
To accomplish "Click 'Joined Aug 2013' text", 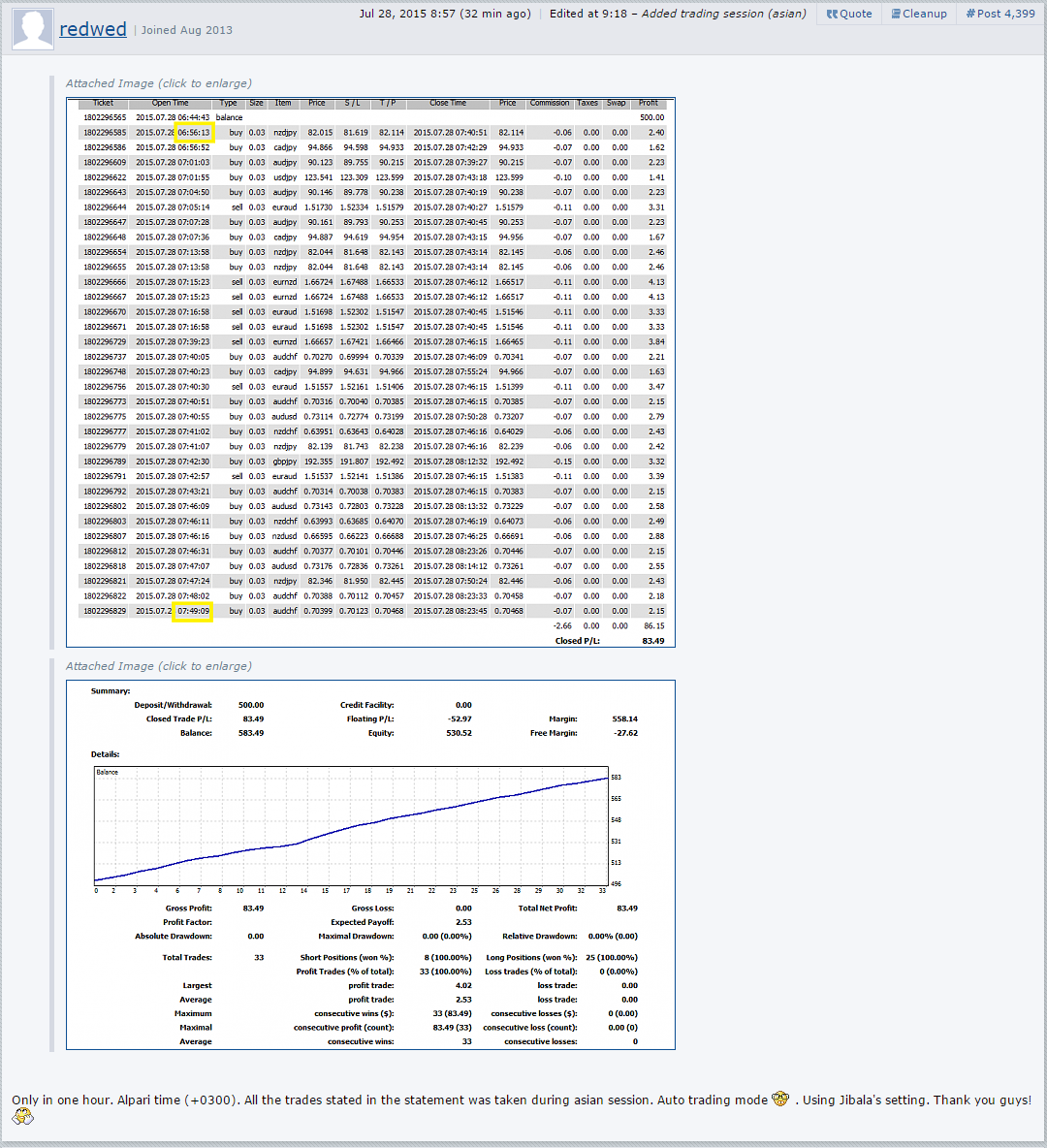I will point(187,30).
